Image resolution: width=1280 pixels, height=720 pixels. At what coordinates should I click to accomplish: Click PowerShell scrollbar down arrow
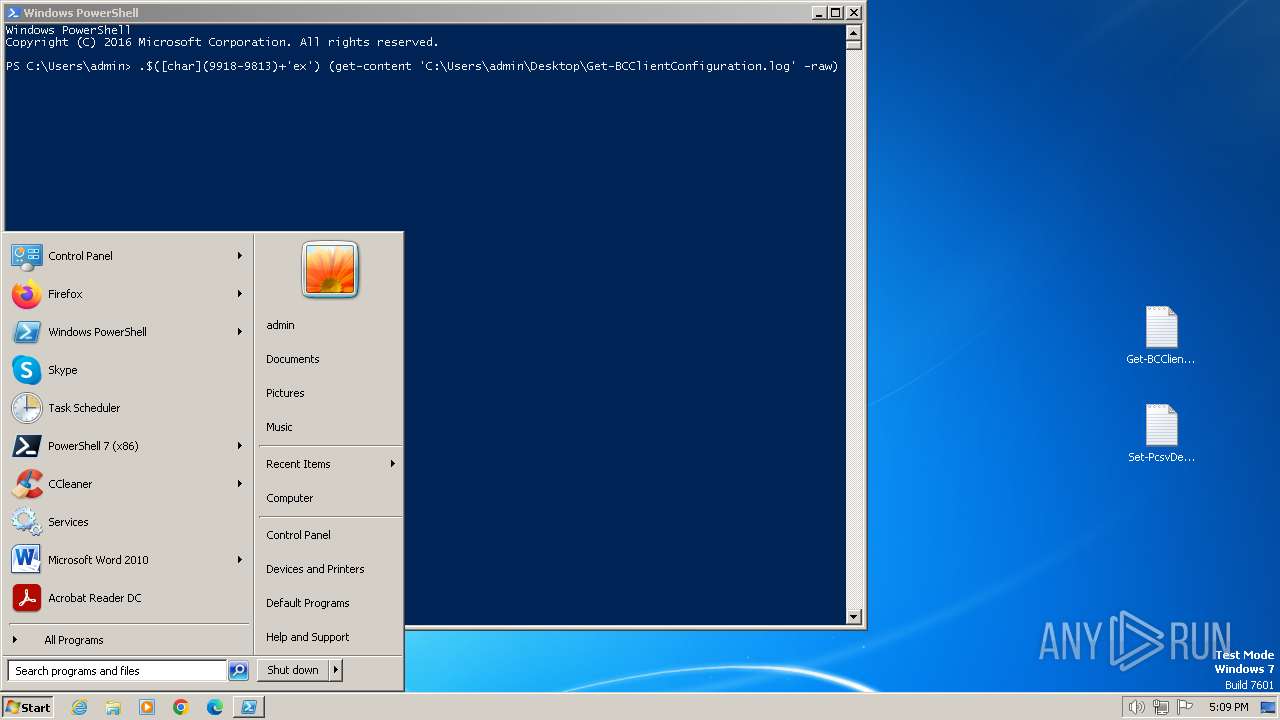(x=854, y=617)
